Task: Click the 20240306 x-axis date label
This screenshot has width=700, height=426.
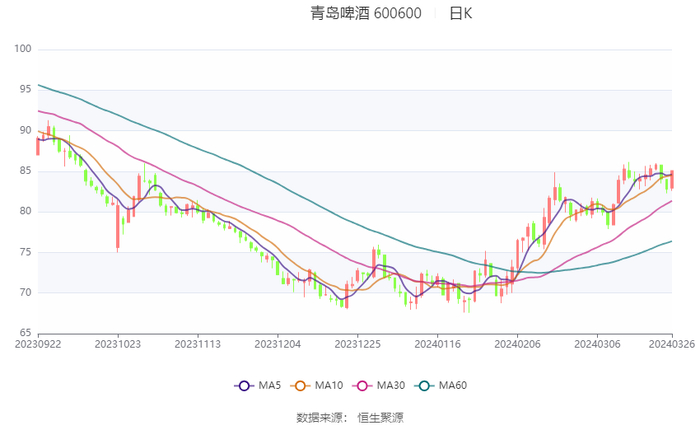Action: pos(597,344)
